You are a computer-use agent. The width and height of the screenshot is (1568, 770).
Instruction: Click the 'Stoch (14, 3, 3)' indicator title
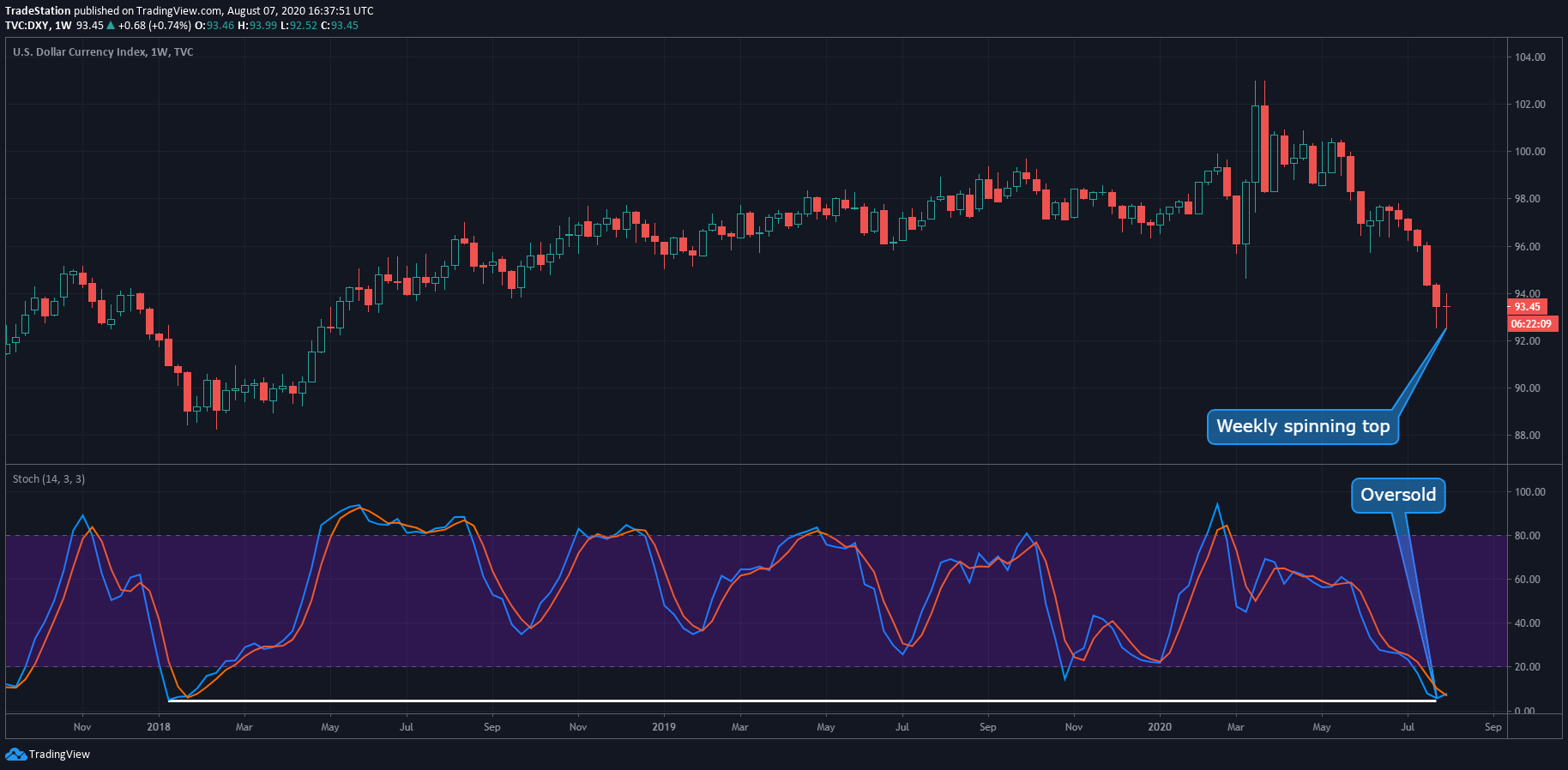coord(49,479)
